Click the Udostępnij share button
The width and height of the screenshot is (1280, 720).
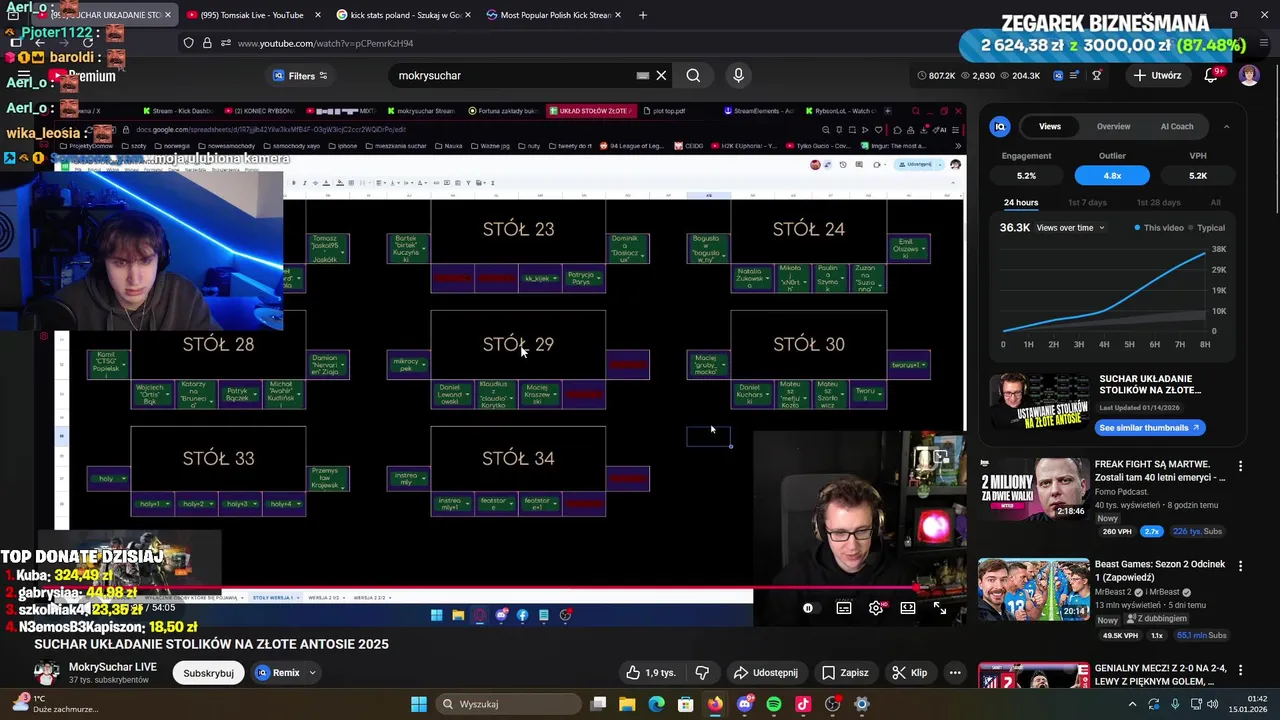pos(766,673)
